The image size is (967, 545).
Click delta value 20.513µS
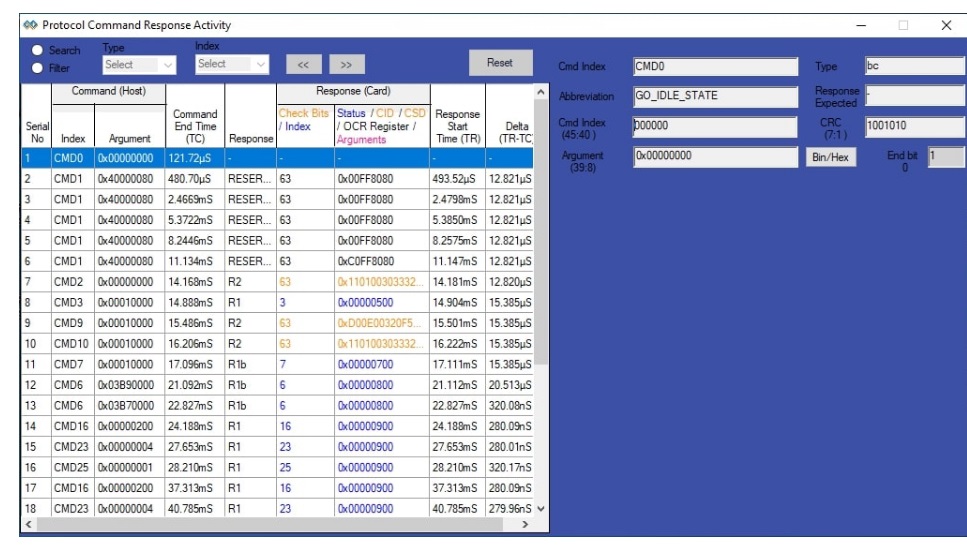510,385
